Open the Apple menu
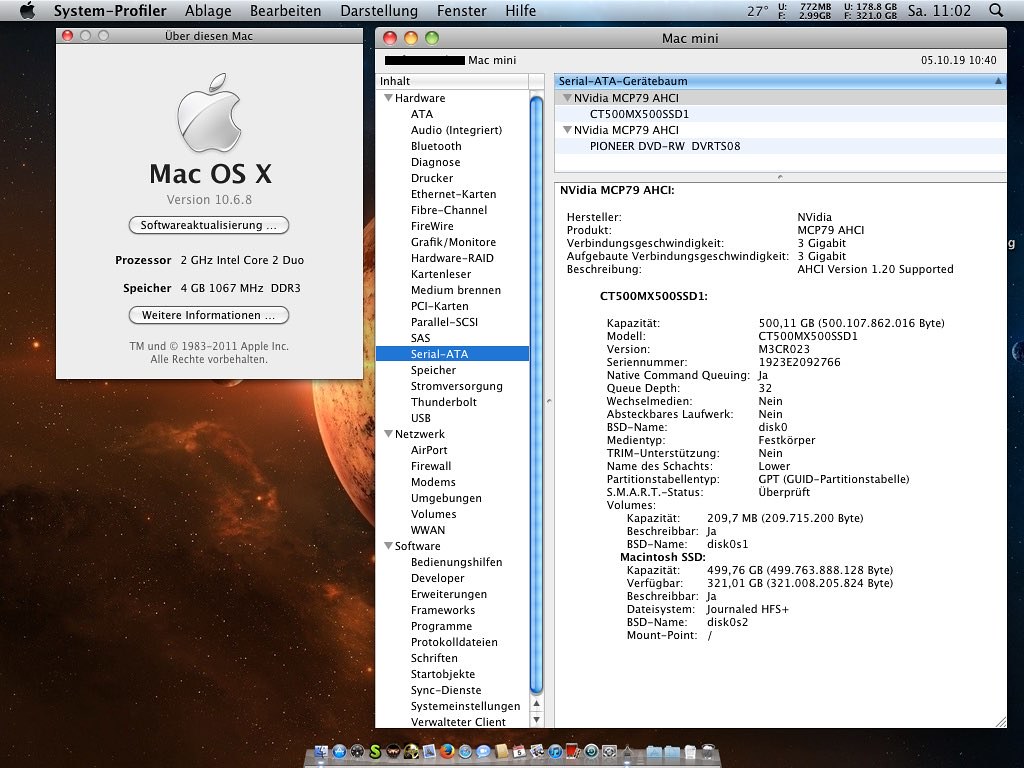Screen dimensions: 1024x768 click(27, 11)
